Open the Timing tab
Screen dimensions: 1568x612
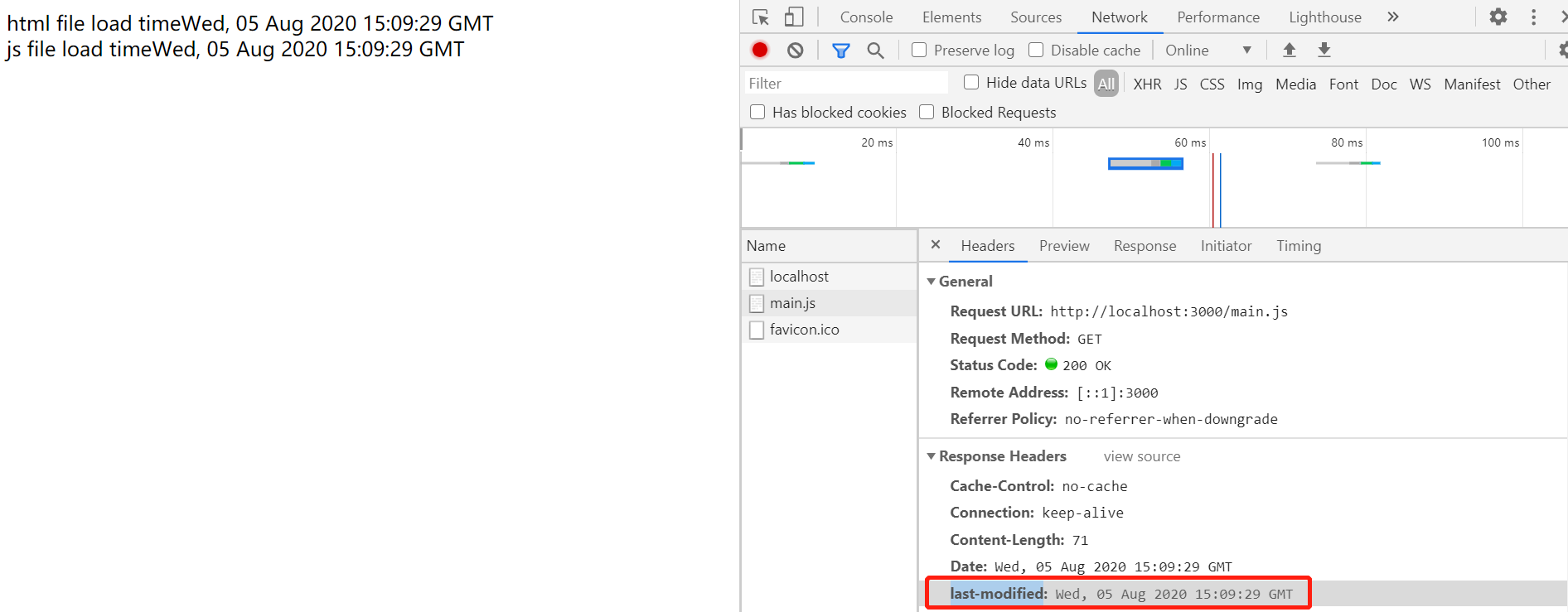click(x=1298, y=246)
